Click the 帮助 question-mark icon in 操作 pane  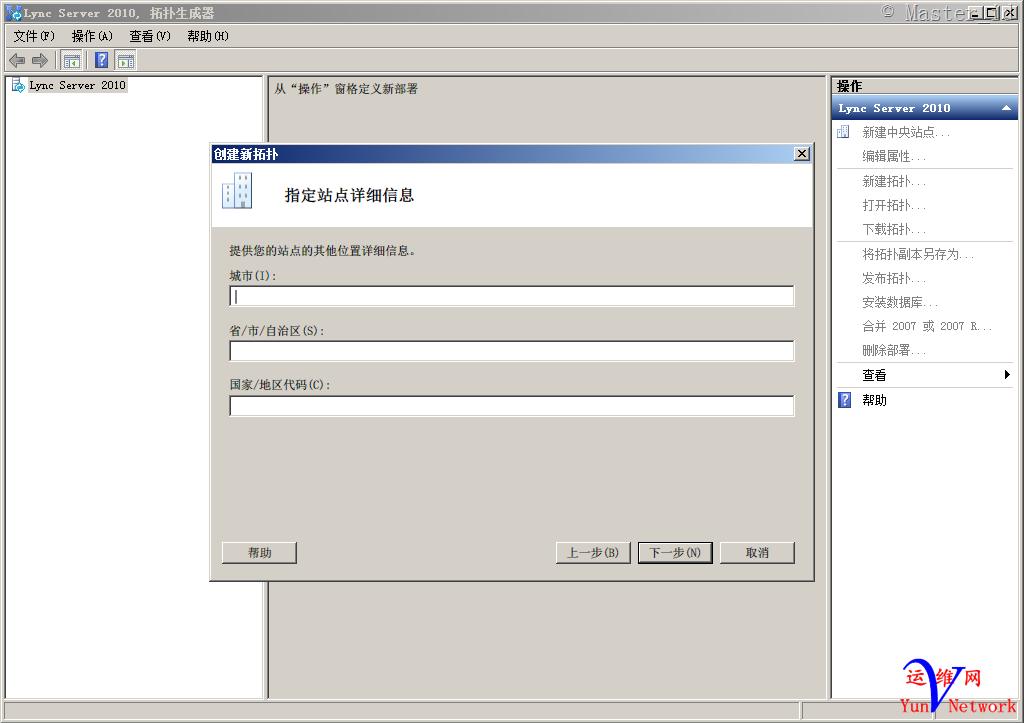(x=844, y=400)
